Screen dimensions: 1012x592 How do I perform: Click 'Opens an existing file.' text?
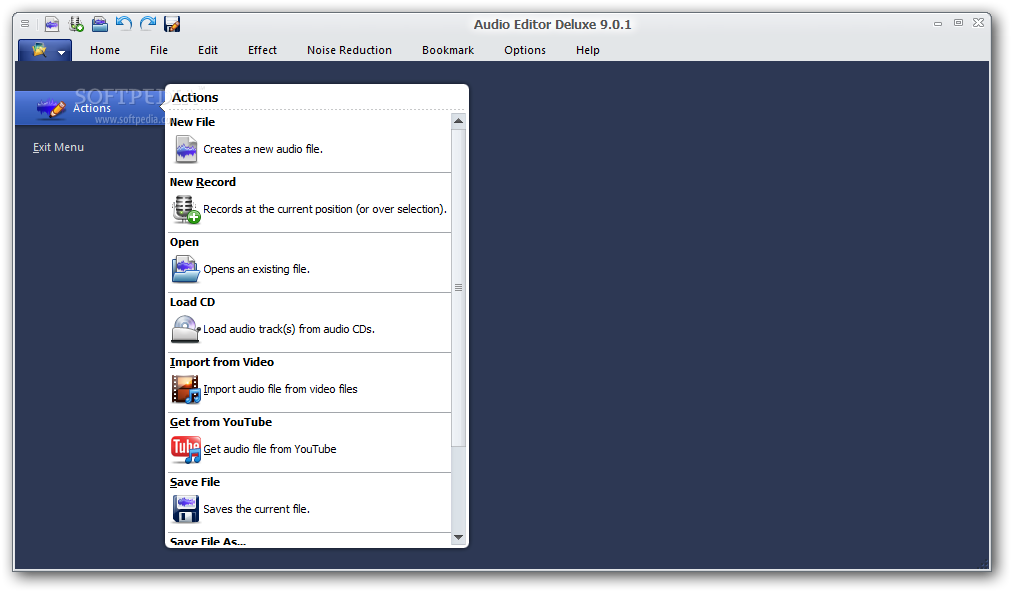click(x=256, y=269)
